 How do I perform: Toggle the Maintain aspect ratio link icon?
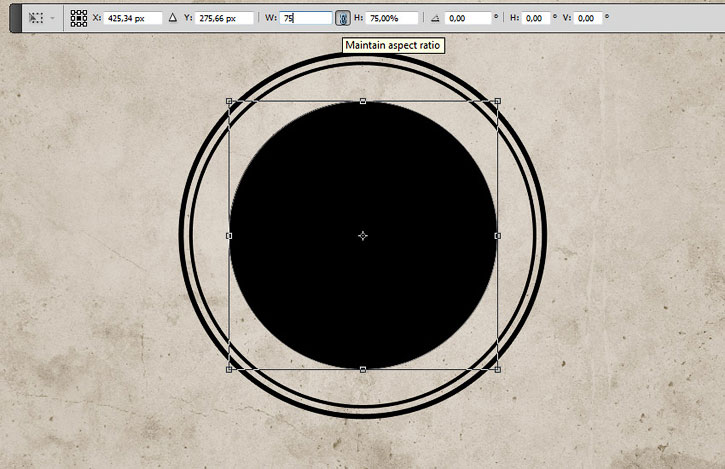[343, 18]
